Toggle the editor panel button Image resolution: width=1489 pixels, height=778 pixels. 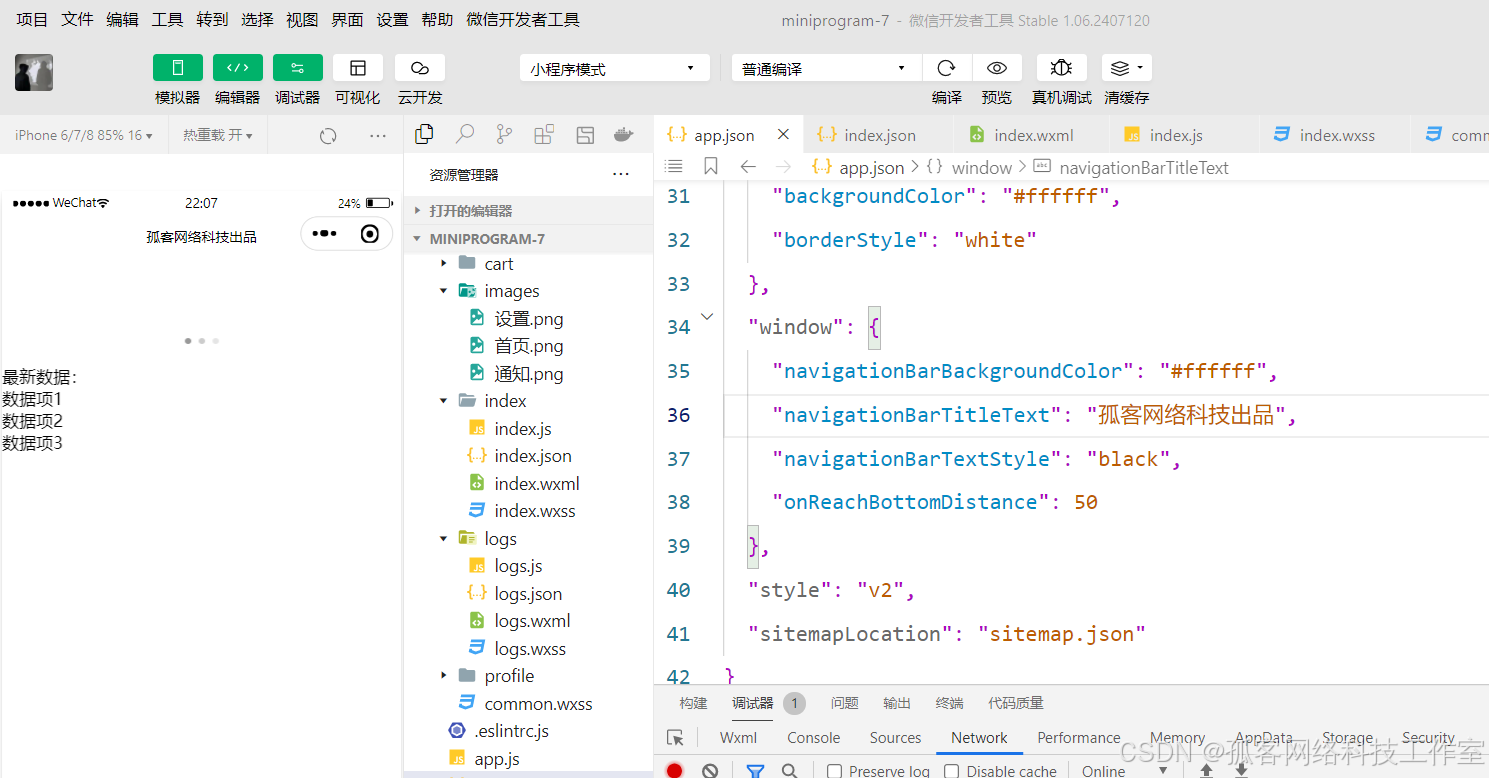[238, 67]
